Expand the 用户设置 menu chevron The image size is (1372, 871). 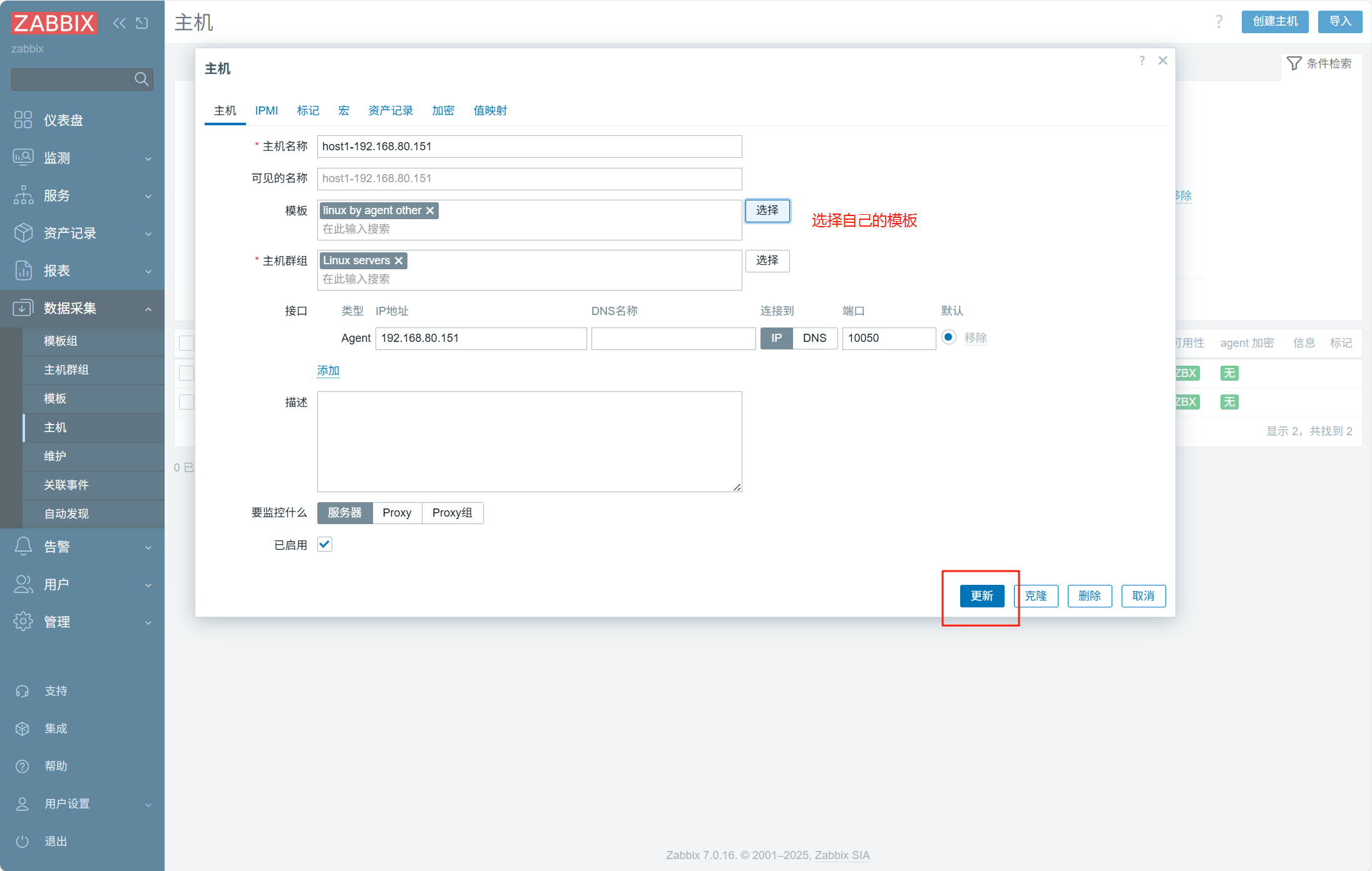[148, 805]
